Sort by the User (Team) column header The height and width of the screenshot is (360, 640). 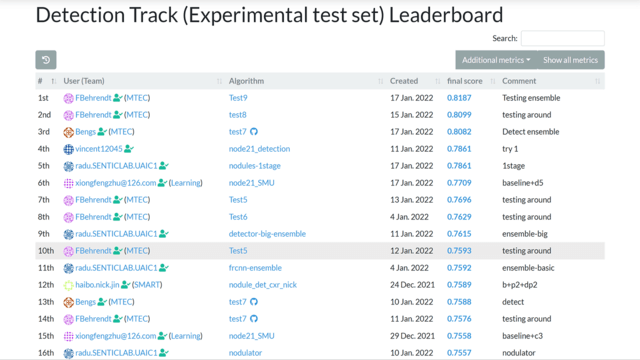click(x=84, y=81)
